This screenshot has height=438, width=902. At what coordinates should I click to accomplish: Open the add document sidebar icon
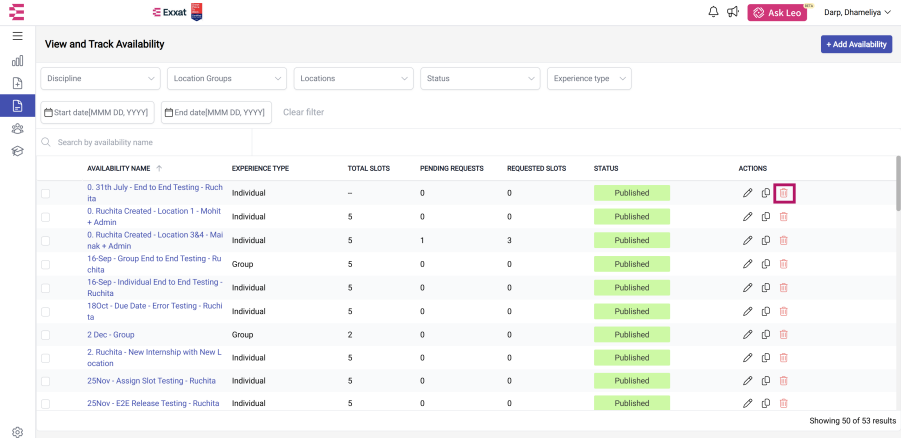(17, 83)
